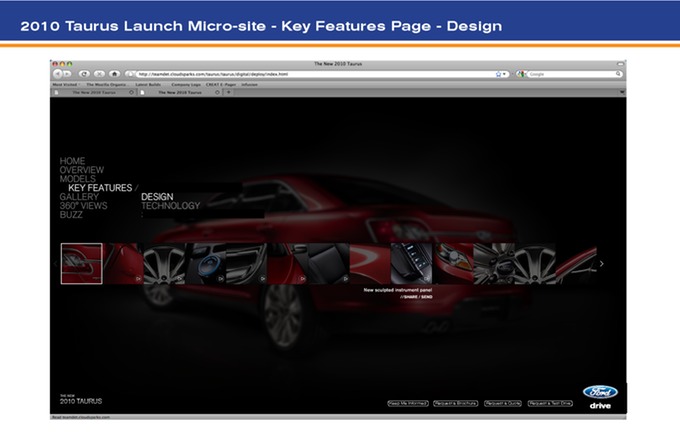
Task: Open the alloy wheel thumbnail
Action: [x=164, y=264]
